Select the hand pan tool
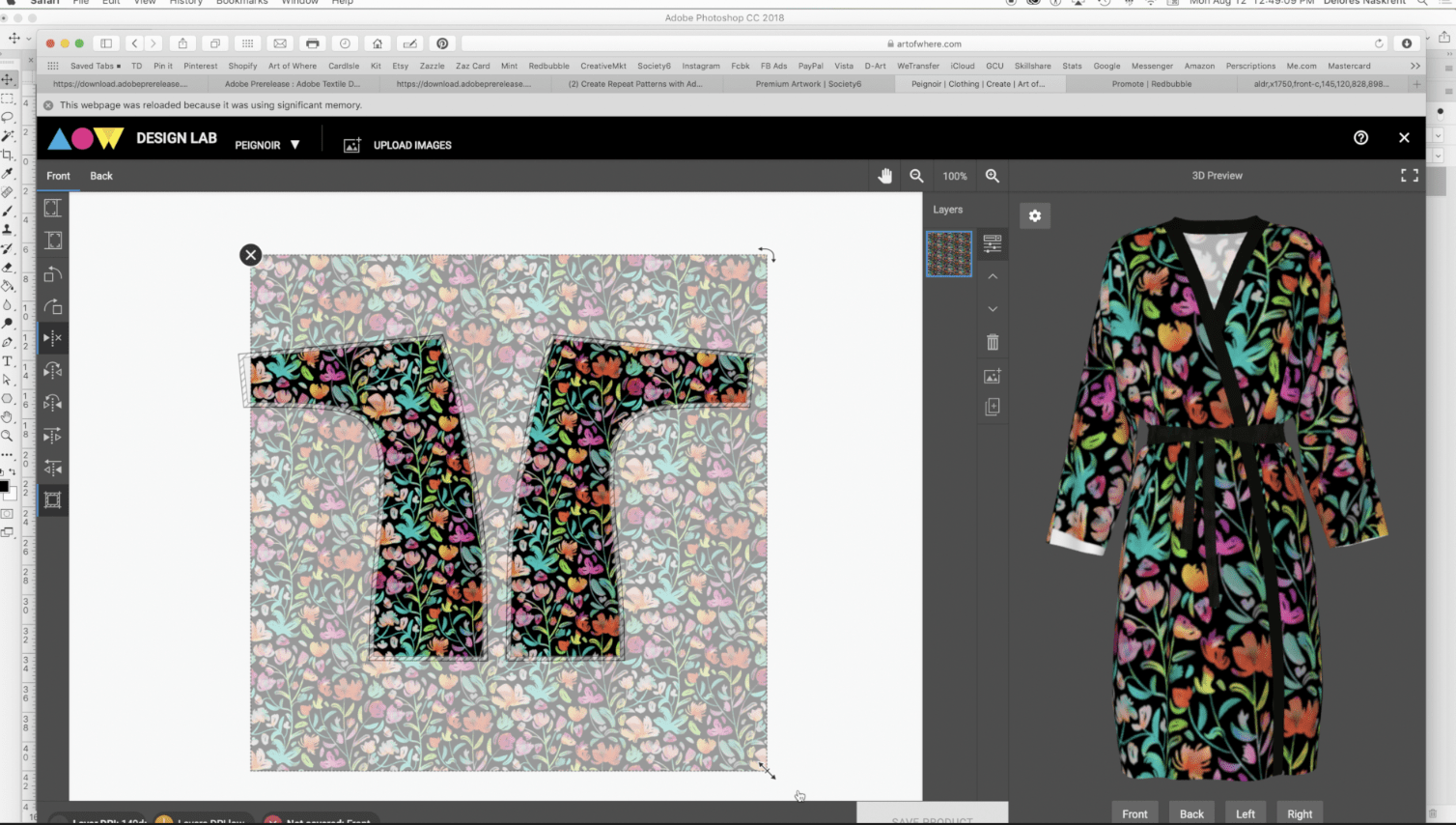Image resolution: width=1456 pixels, height=825 pixels. pos(884,176)
